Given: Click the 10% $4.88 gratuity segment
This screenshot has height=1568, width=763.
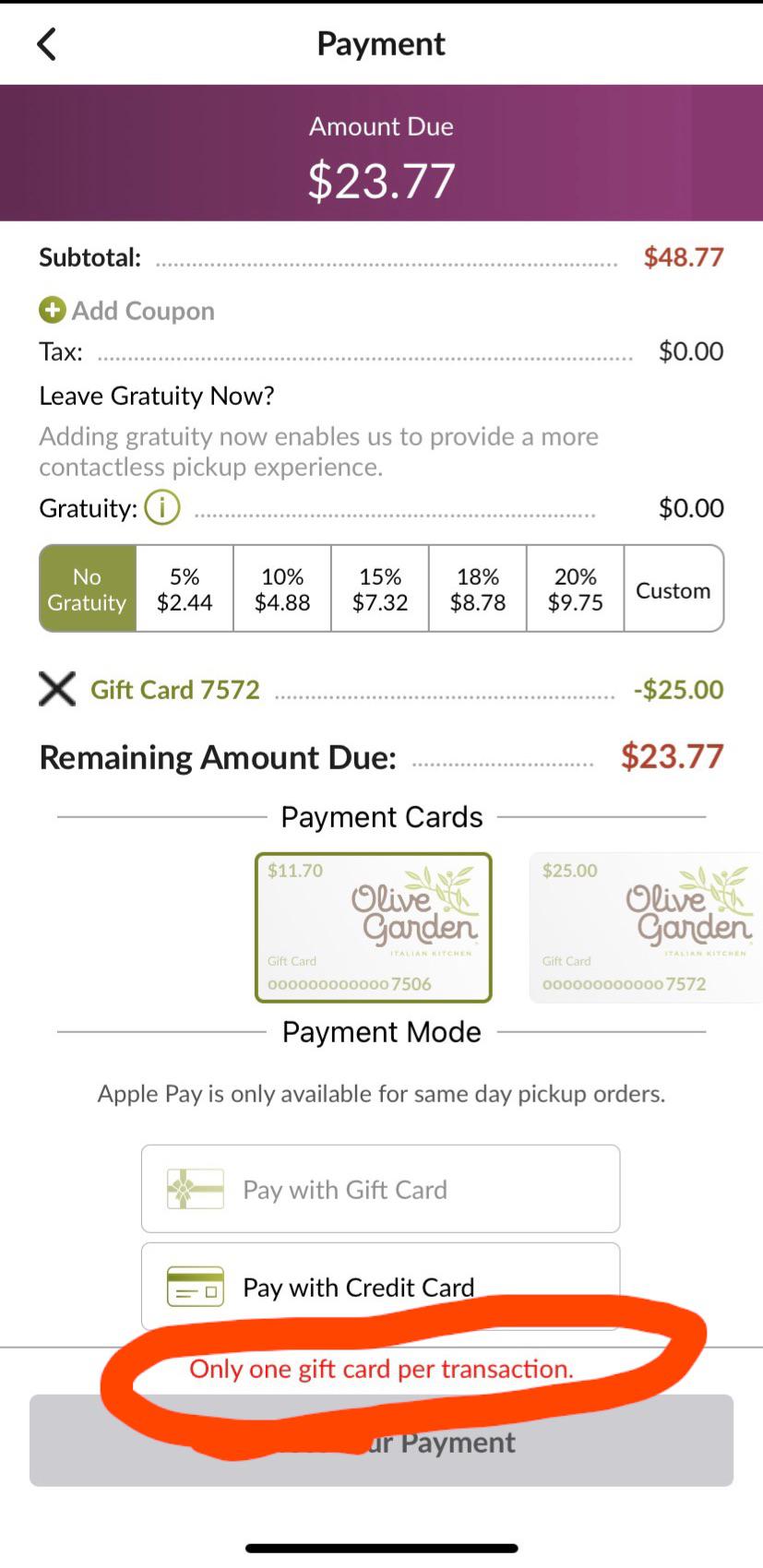Looking at the screenshot, I should coord(281,588).
